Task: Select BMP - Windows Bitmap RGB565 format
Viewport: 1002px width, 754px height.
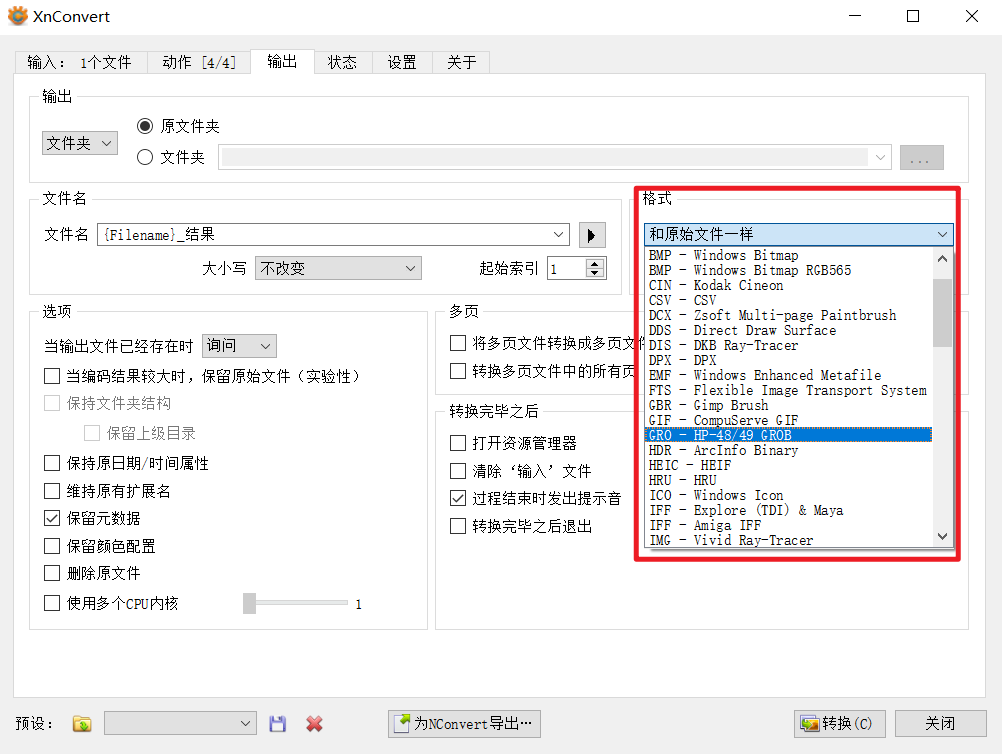Action: coord(789,270)
